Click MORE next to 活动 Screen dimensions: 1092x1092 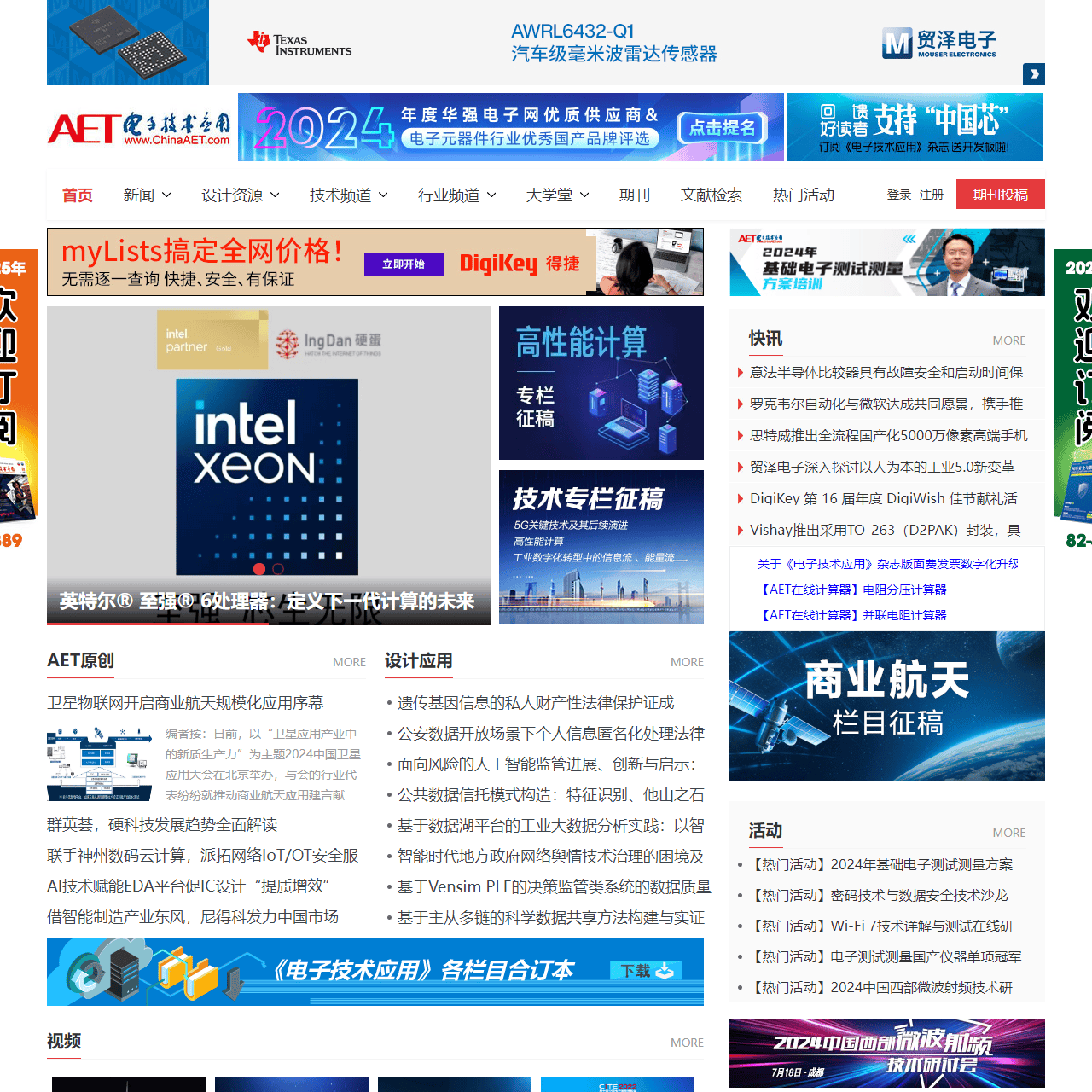click(x=1009, y=833)
